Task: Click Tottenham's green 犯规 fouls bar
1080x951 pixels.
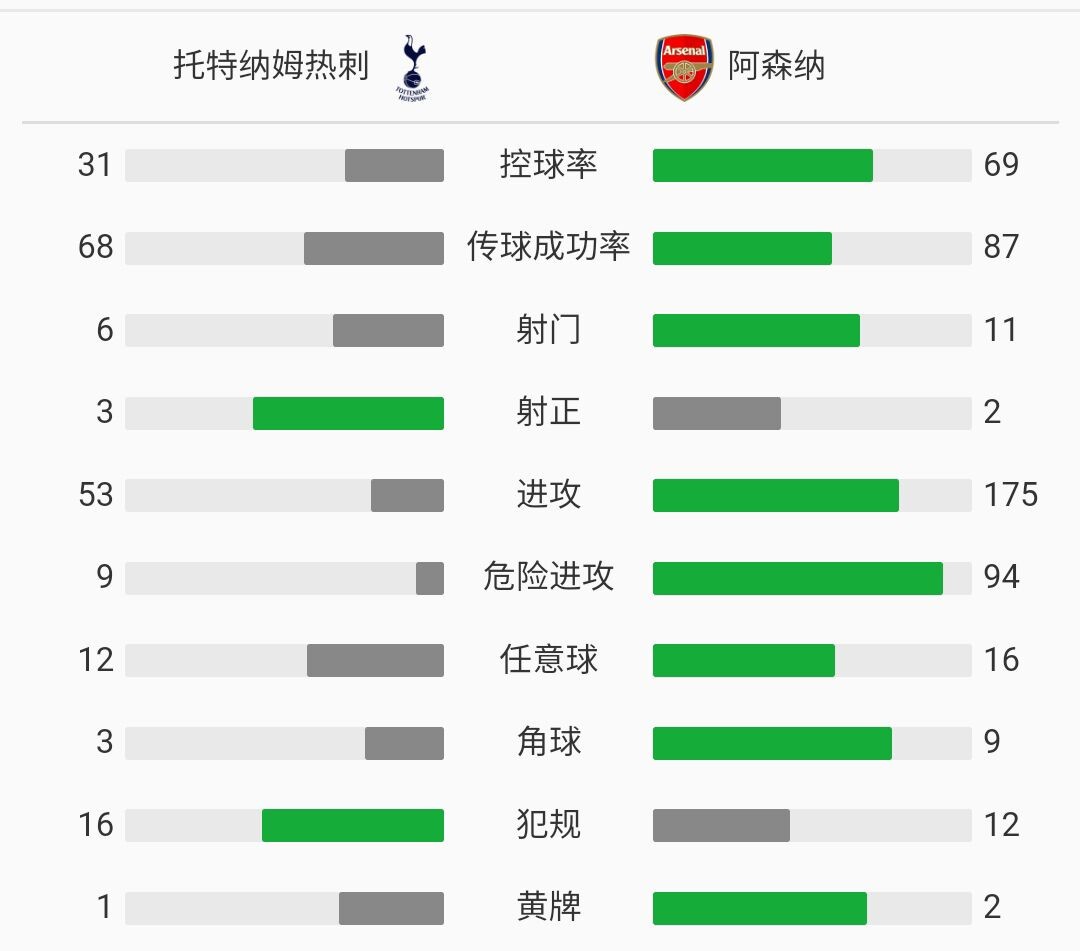Action: click(353, 825)
